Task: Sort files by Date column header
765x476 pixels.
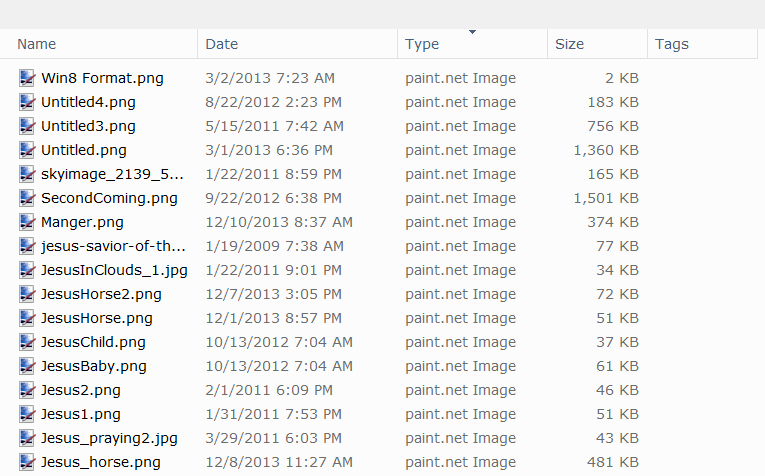Action: [222, 44]
